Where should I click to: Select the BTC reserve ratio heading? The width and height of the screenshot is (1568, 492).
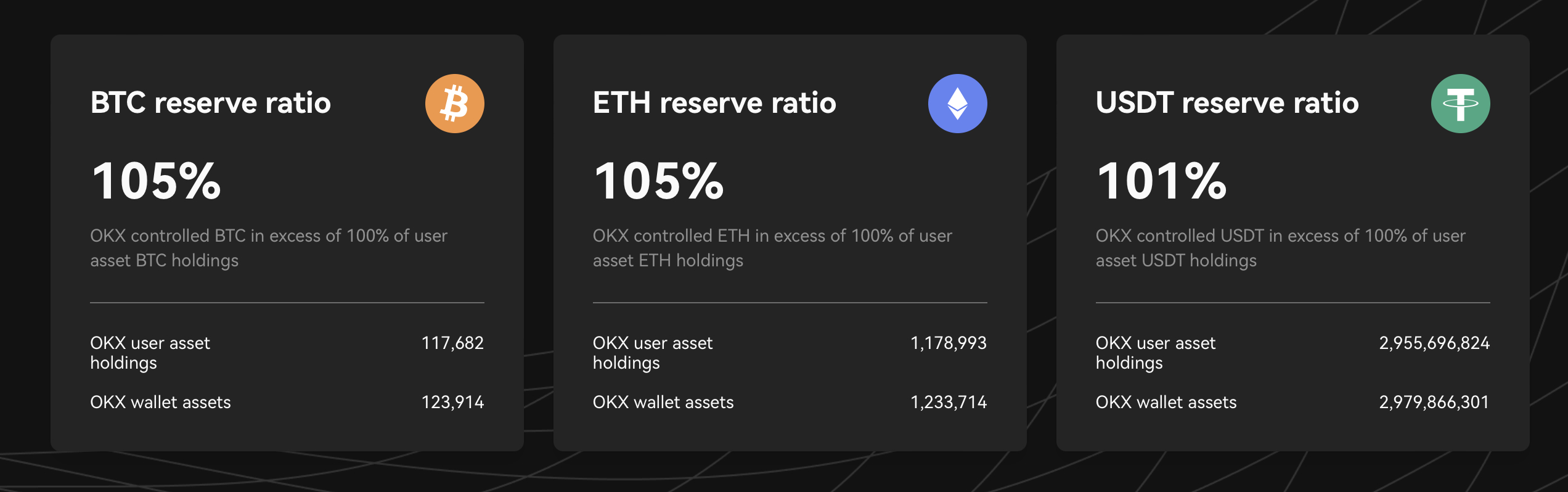[x=211, y=103]
